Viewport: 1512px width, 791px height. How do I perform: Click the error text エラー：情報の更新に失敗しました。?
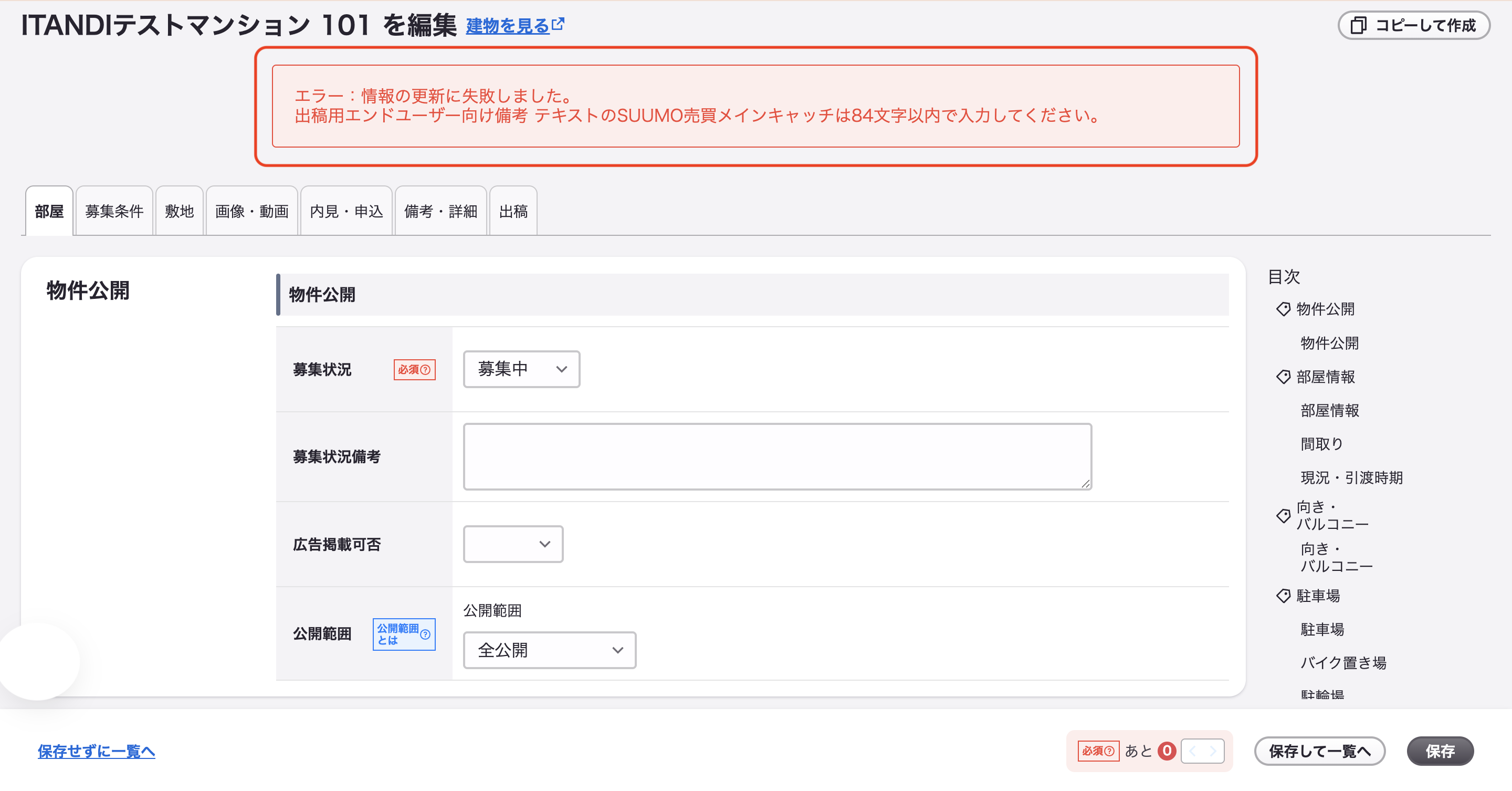(x=434, y=96)
